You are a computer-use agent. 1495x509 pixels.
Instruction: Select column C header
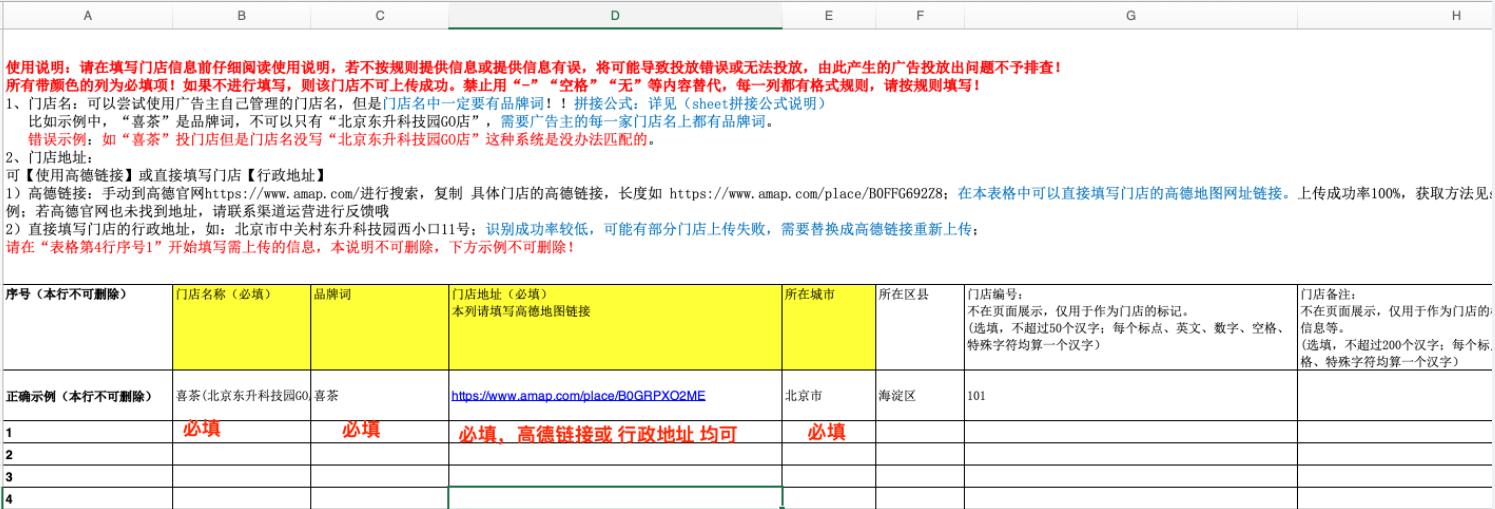pos(379,15)
